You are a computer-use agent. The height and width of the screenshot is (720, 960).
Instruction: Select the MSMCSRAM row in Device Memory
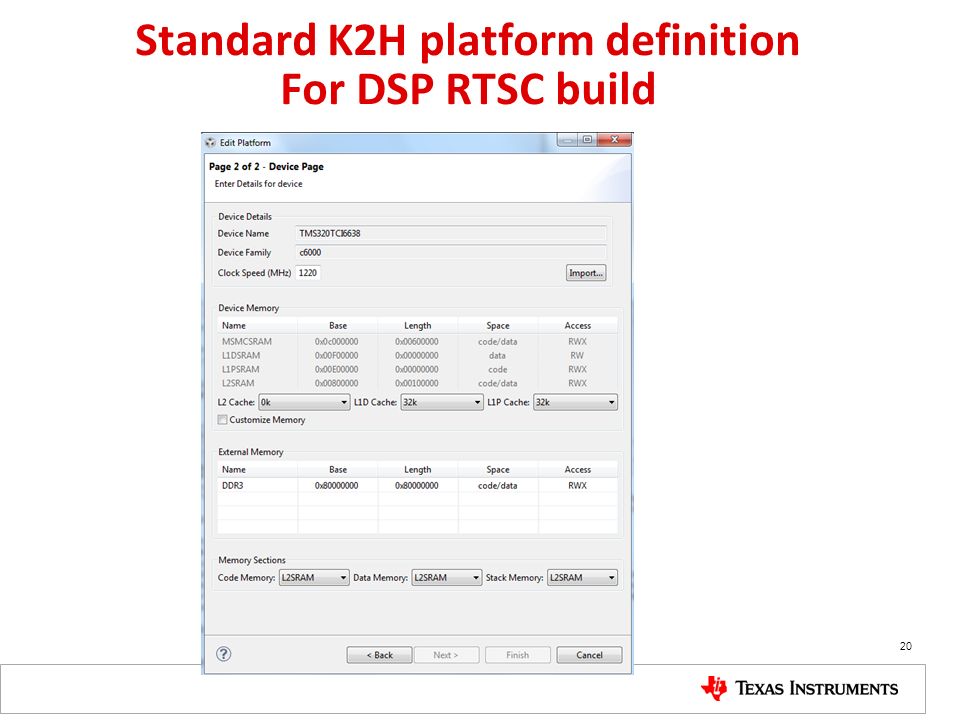pos(418,342)
